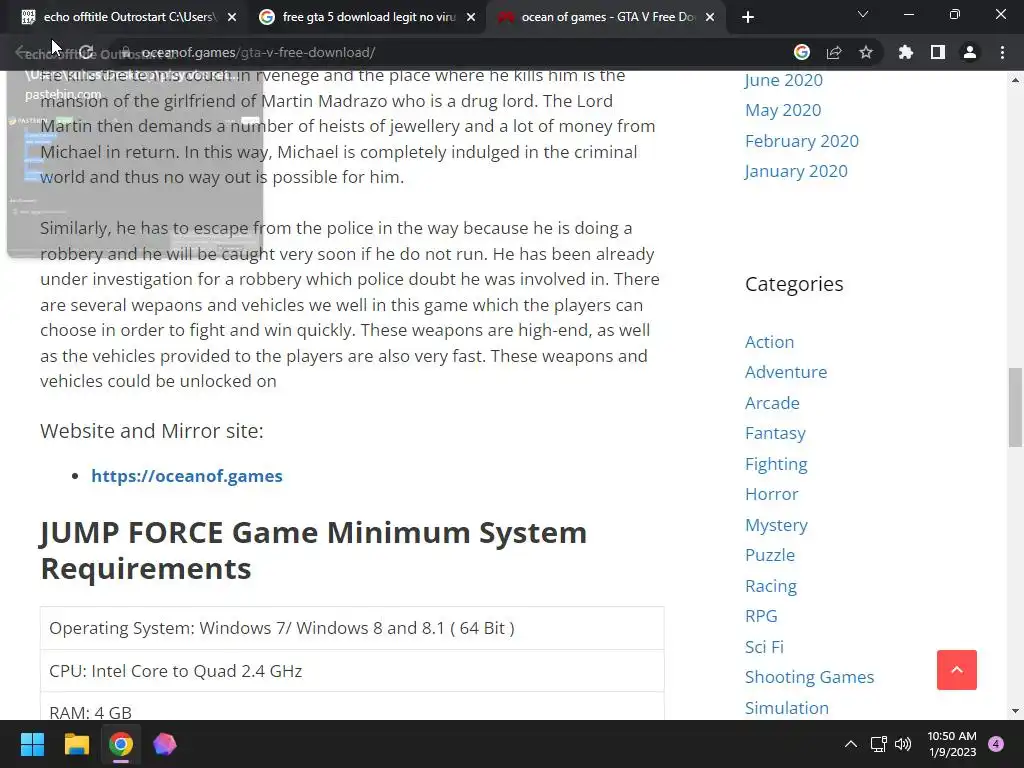Close the 'free gta 5 download' tab

(471, 17)
